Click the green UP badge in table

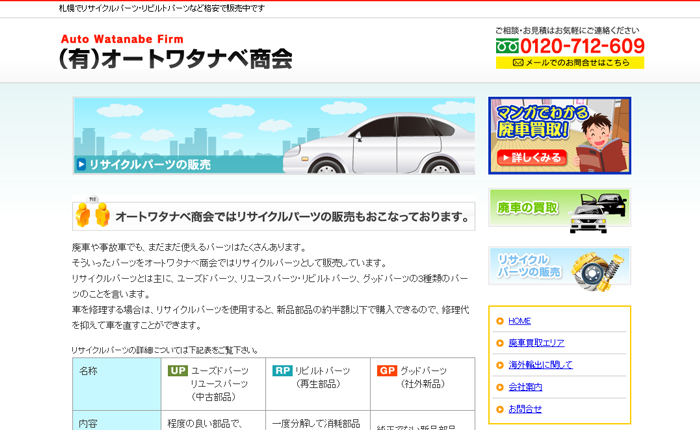(x=178, y=371)
